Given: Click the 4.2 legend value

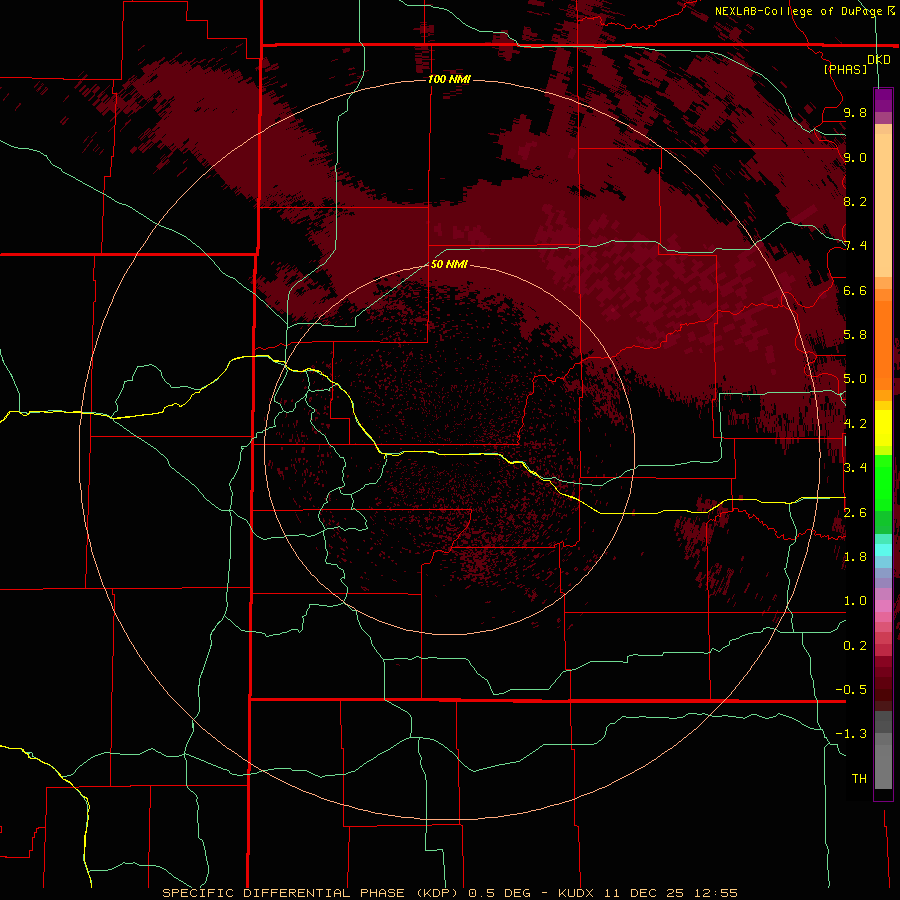Looking at the screenshot, I should (855, 424).
